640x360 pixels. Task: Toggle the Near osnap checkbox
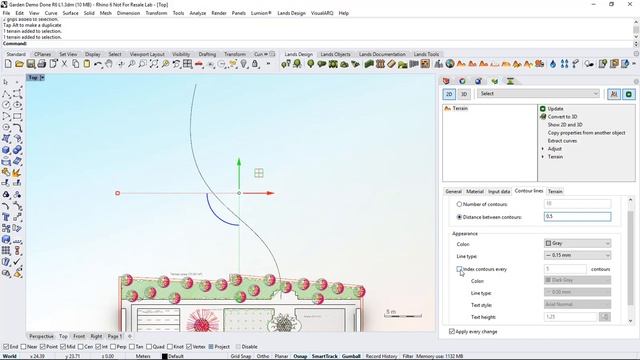pos(23,347)
